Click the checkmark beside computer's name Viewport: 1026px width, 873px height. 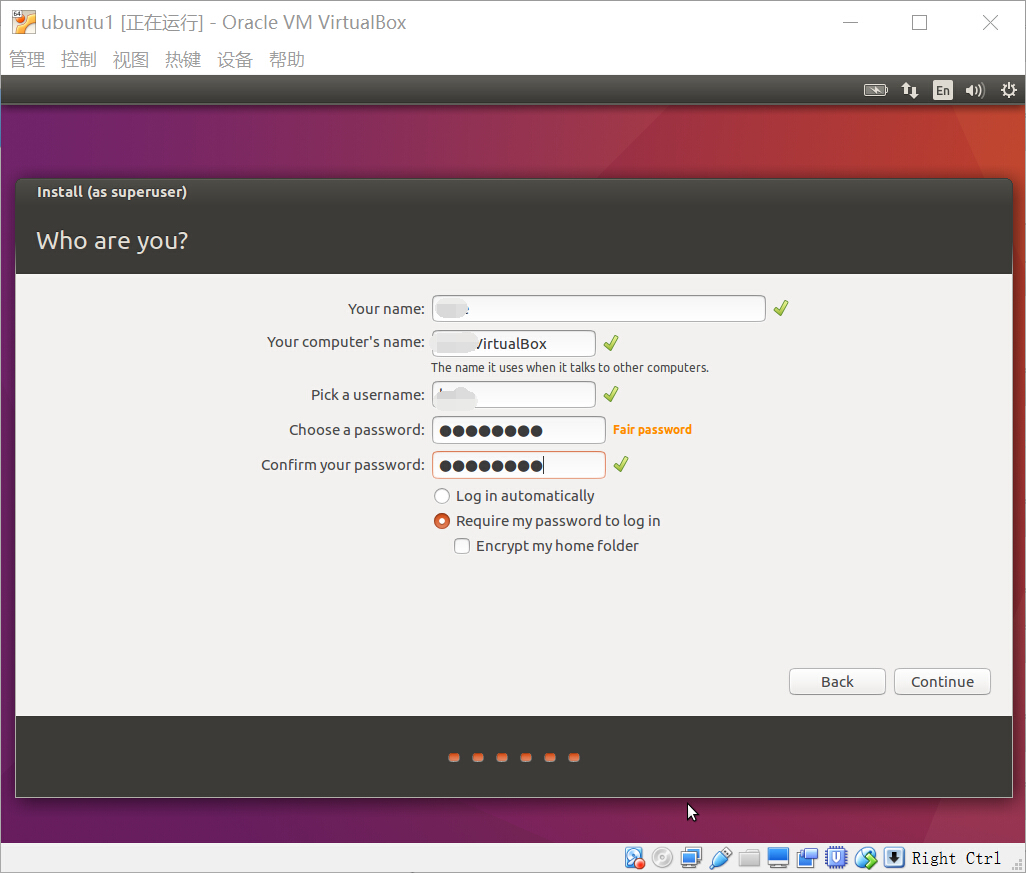pyautogui.click(x=611, y=343)
